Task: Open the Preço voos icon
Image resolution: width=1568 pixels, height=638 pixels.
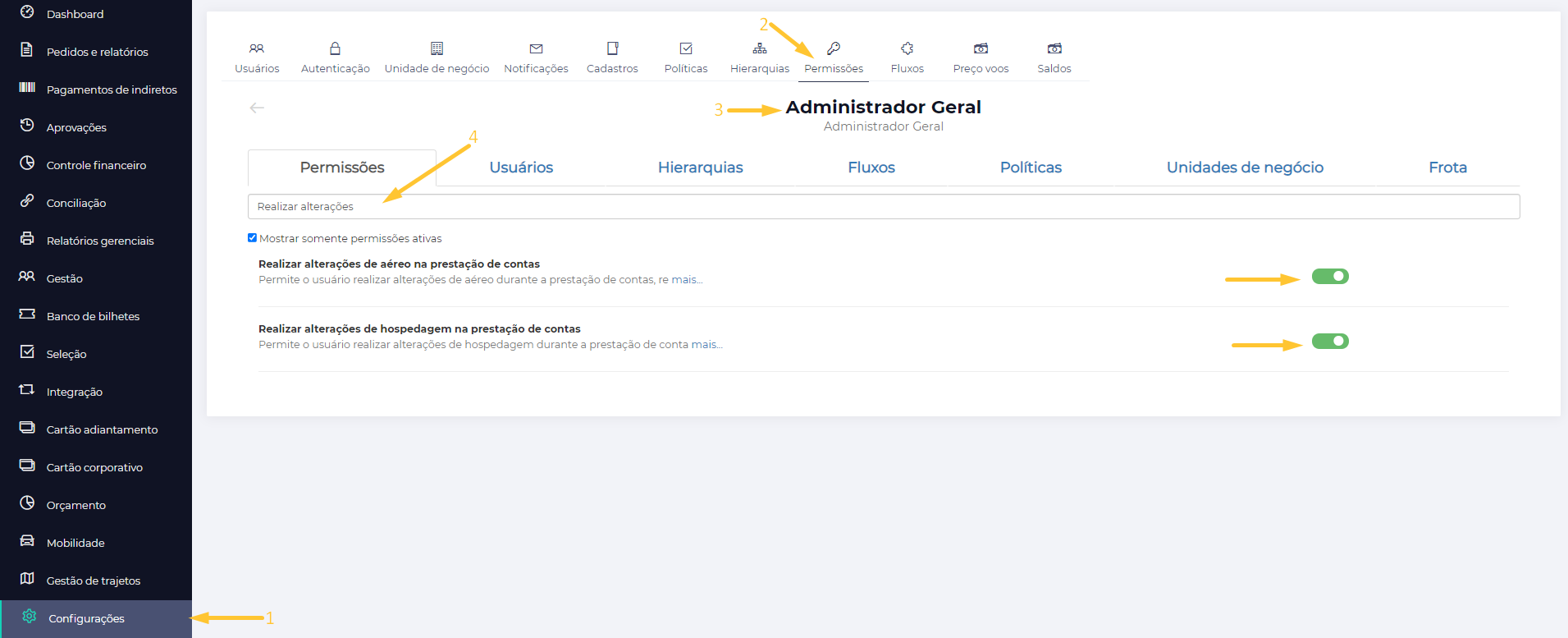Action: click(981, 49)
